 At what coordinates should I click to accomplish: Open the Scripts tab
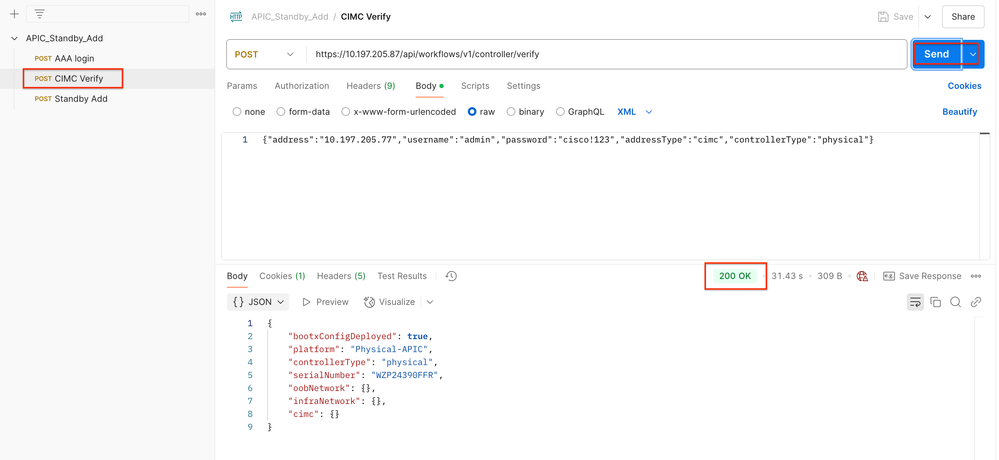[x=475, y=85]
